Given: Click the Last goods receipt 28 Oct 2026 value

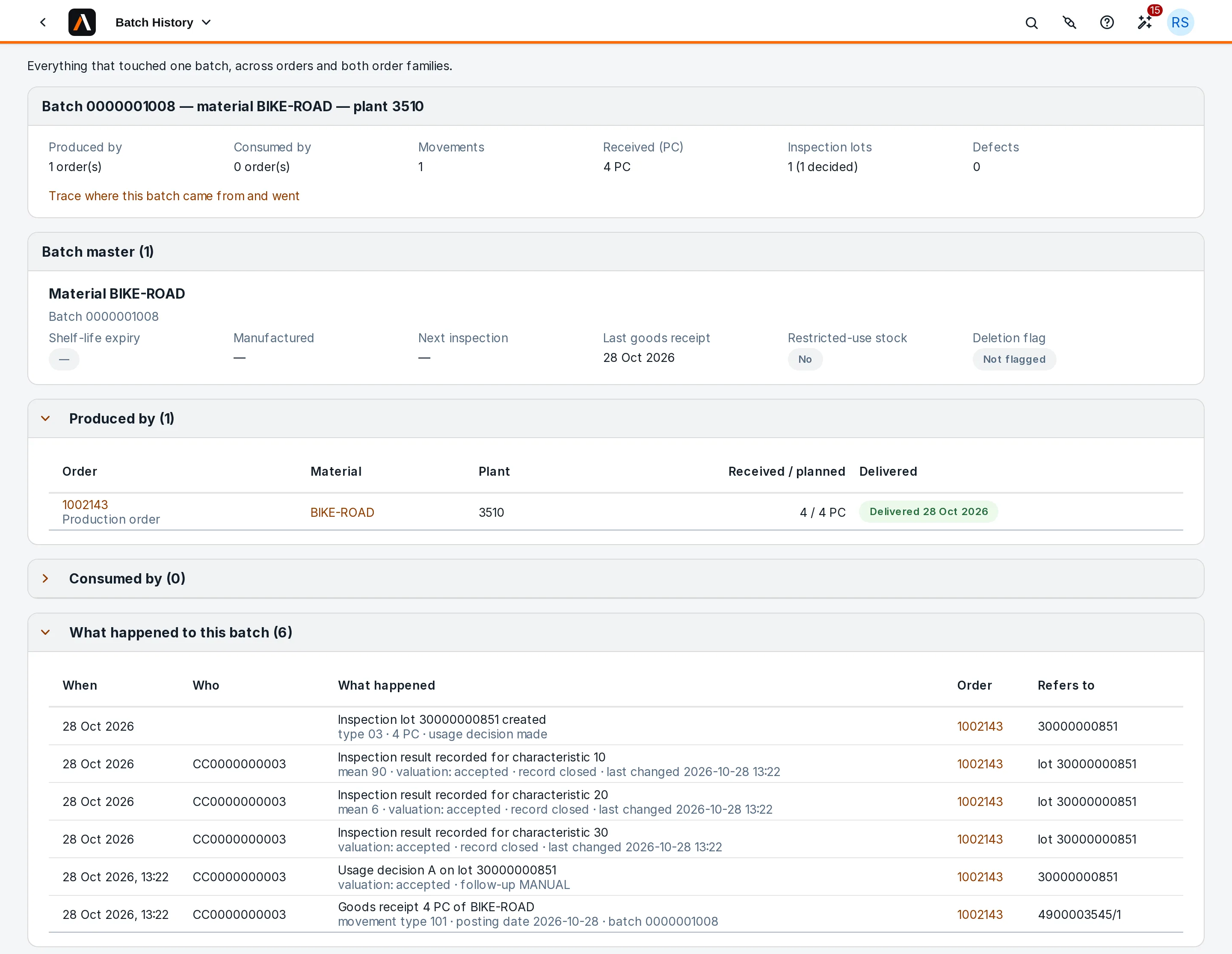Looking at the screenshot, I should 639,358.
